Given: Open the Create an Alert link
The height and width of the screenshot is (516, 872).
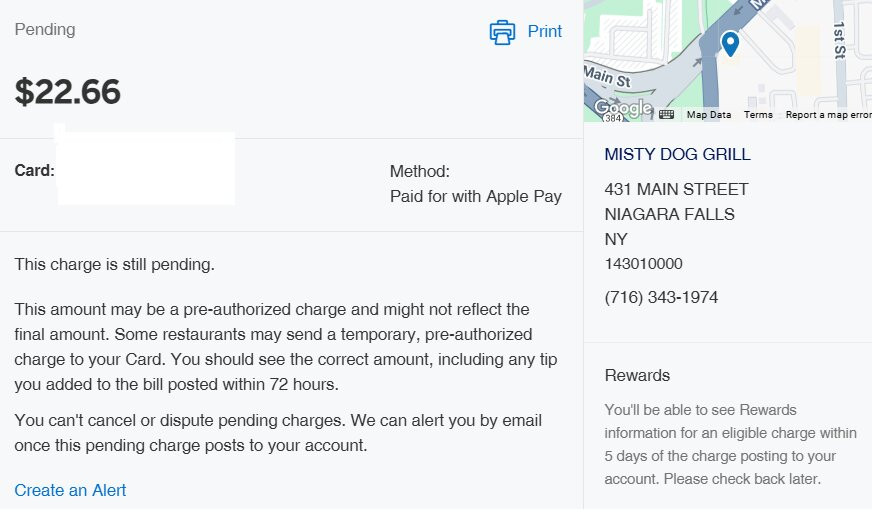Looking at the screenshot, I should coord(70,490).
